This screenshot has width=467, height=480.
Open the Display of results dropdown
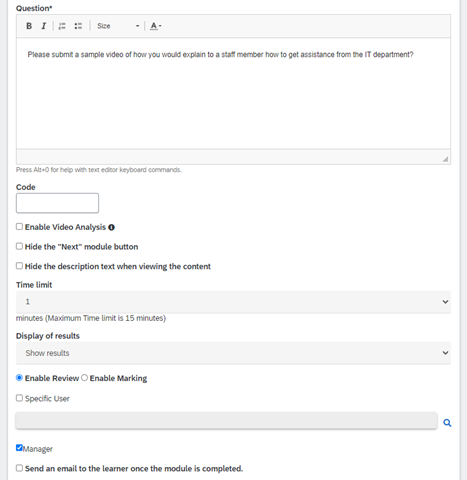click(233, 353)
